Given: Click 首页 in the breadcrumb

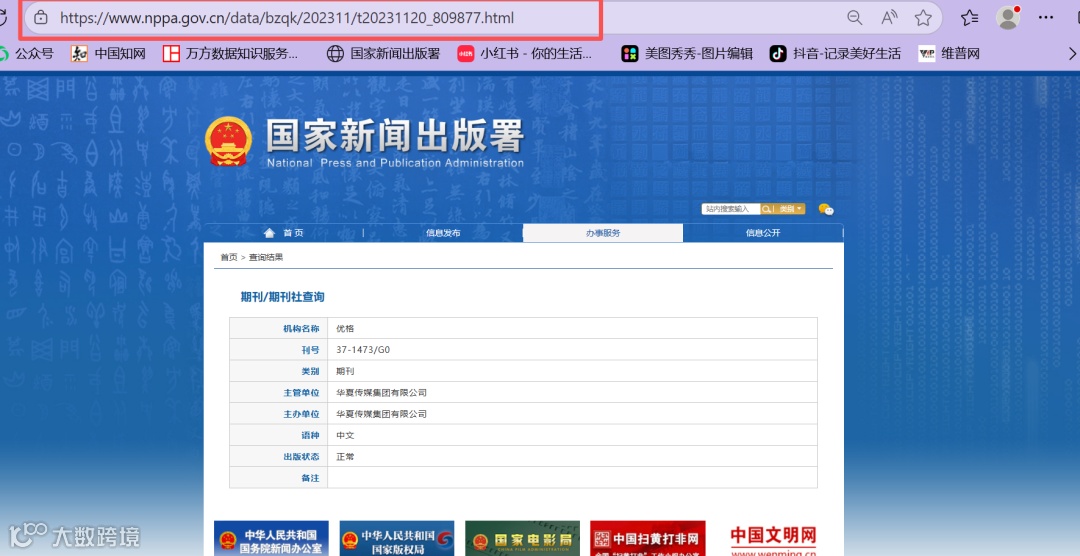Looking at the screenshot, I should (x=229, y=257).
